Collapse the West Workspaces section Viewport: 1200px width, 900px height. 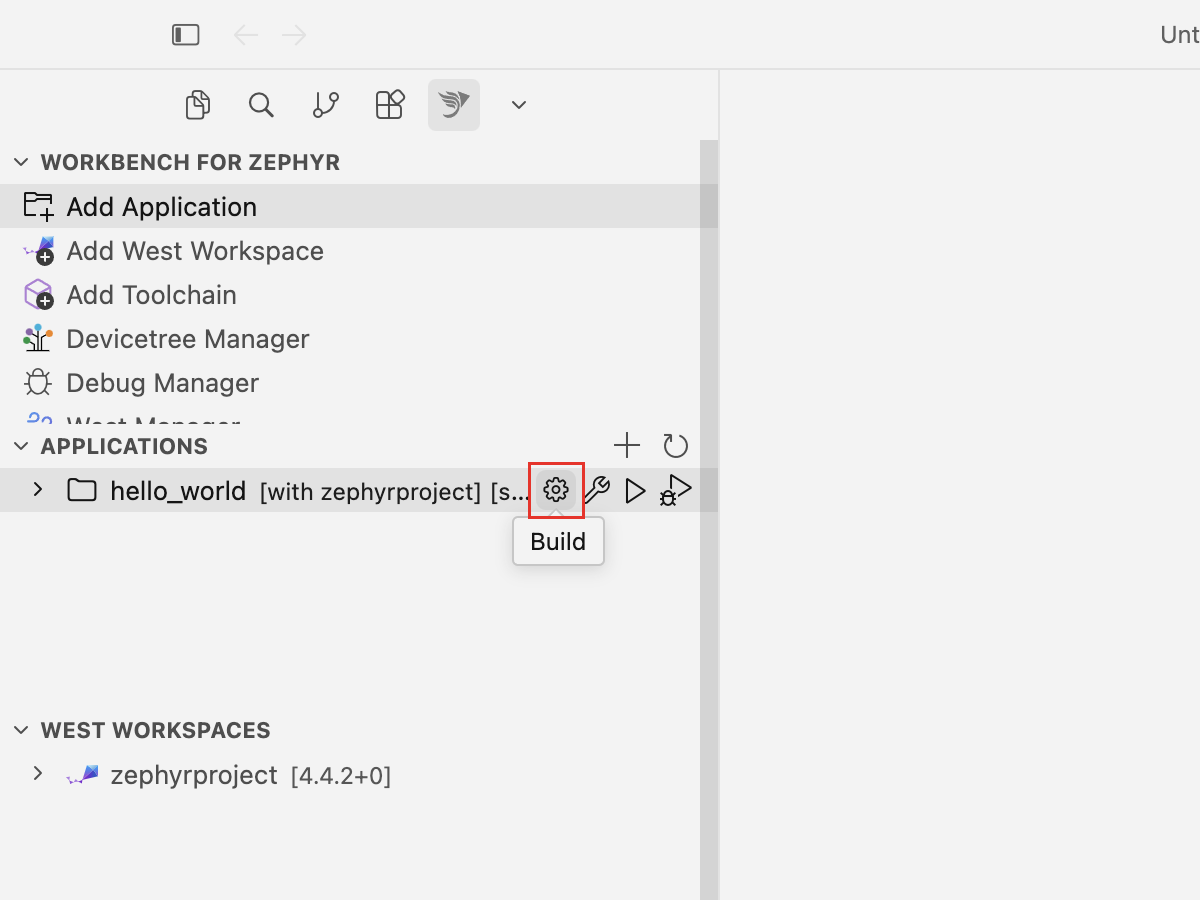pos(21,730)
